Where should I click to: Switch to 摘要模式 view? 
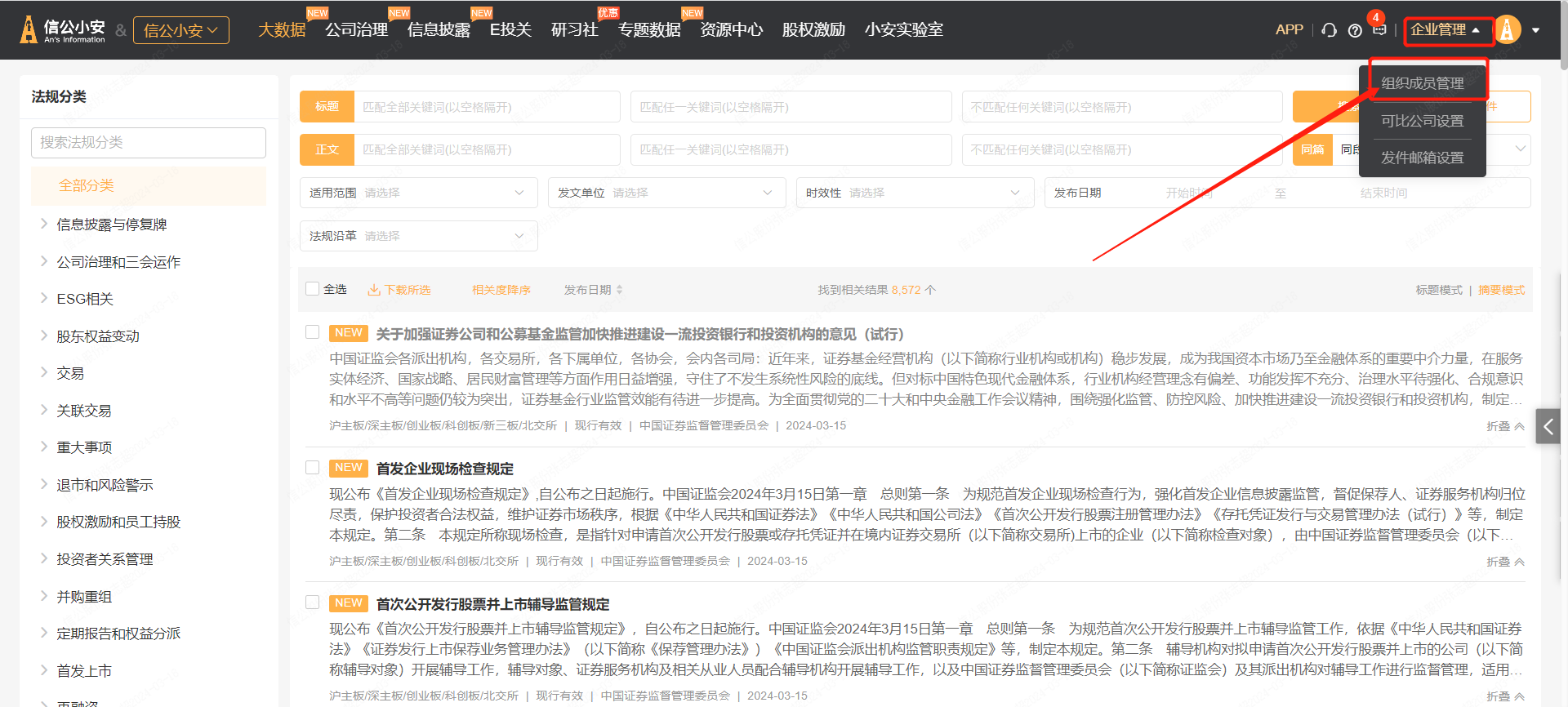[x=1501, y=290]
